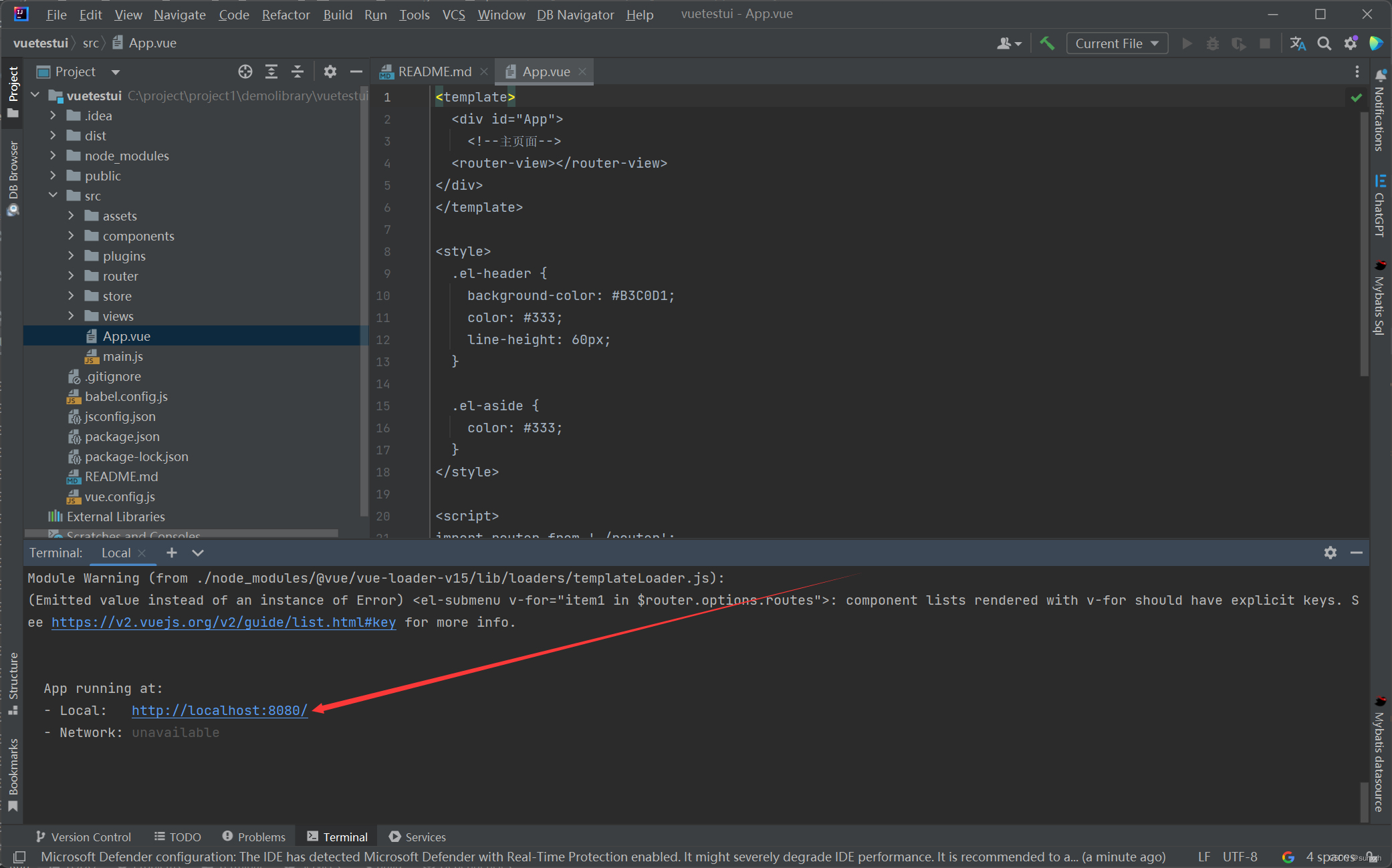Click the Translate icon in toolbar
Image resolution: width=1392 pixels, height=868 pixels.
coord(1298,43)
